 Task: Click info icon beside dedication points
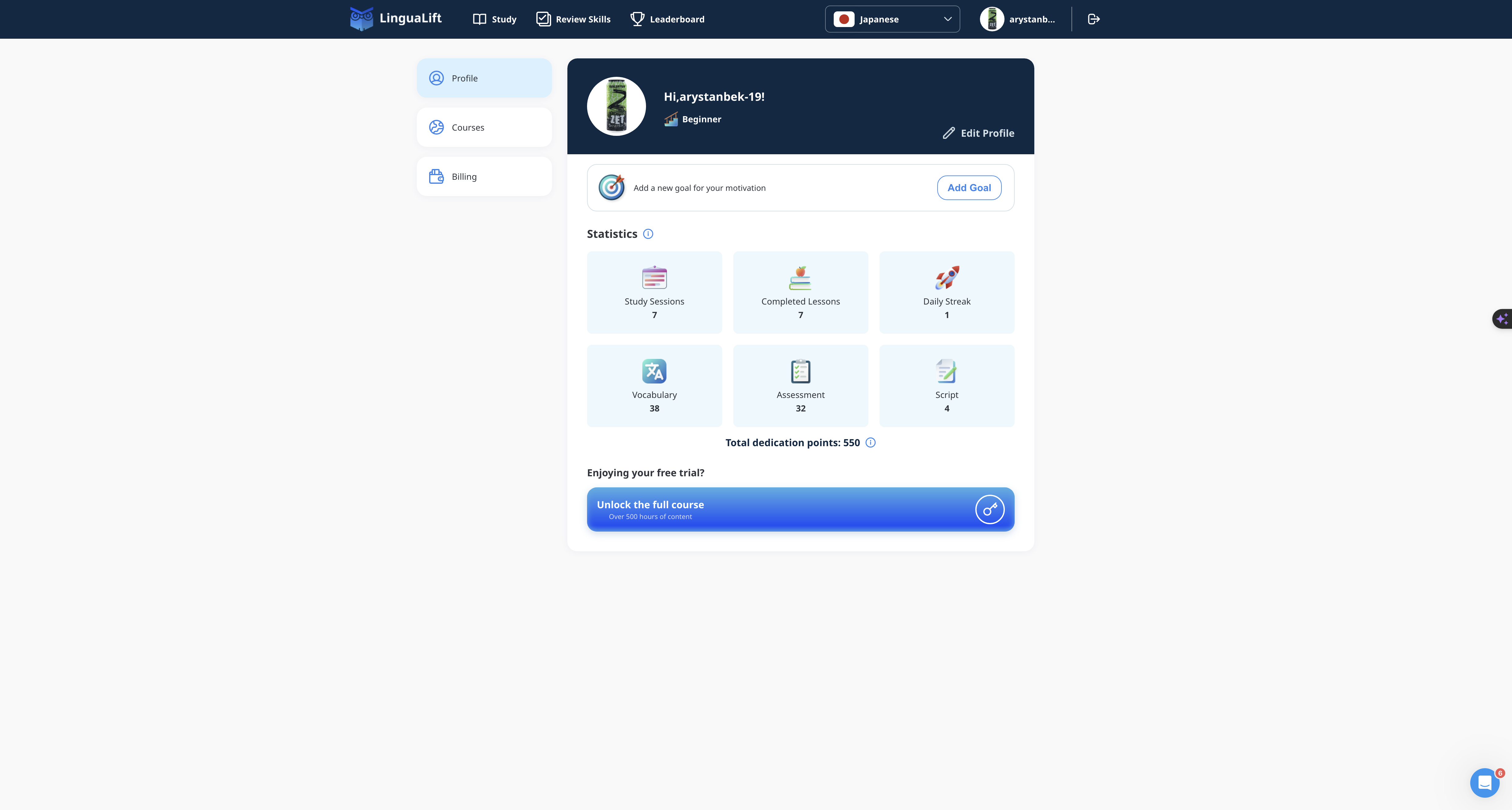(x=871, y=442)
